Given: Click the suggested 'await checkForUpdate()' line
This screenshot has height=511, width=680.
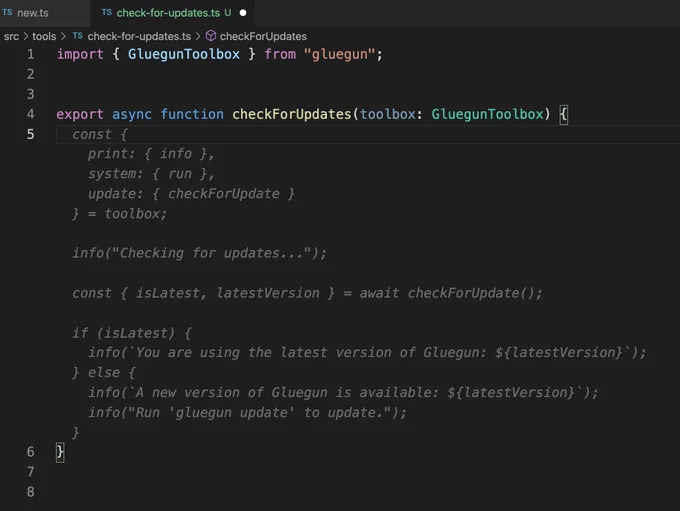Looking at the screenshot, I should [307, 293].
